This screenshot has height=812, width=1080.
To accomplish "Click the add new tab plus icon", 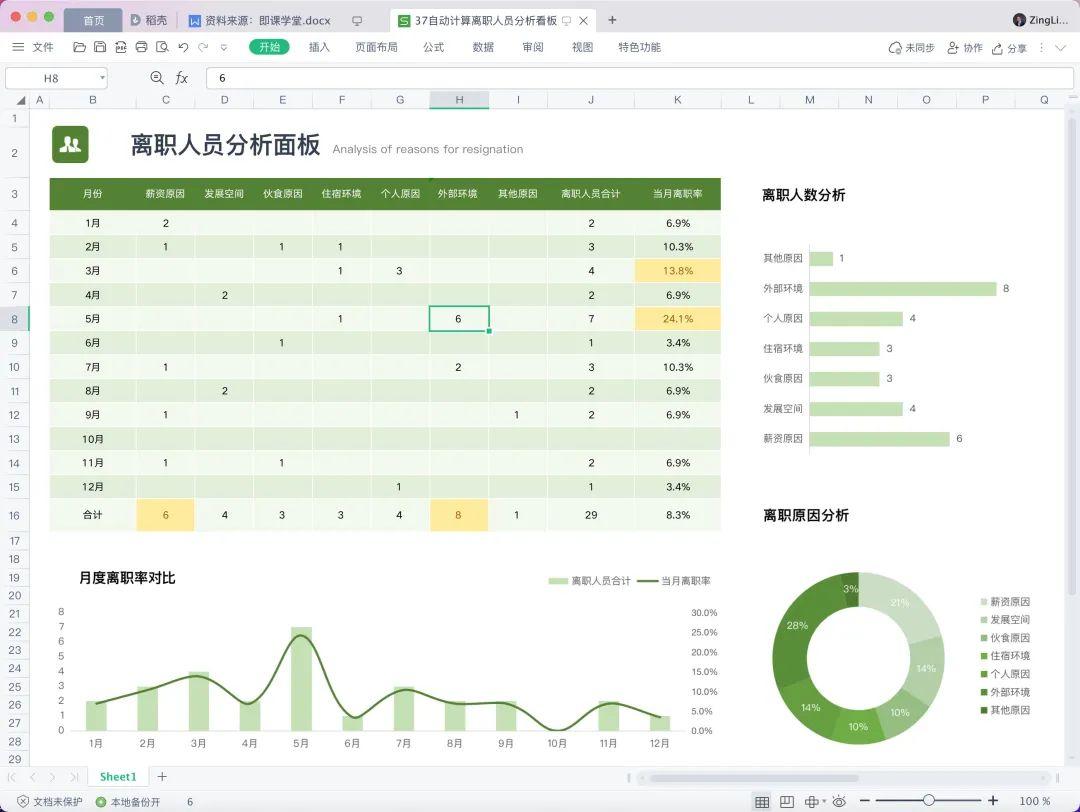I will [612, 20].
